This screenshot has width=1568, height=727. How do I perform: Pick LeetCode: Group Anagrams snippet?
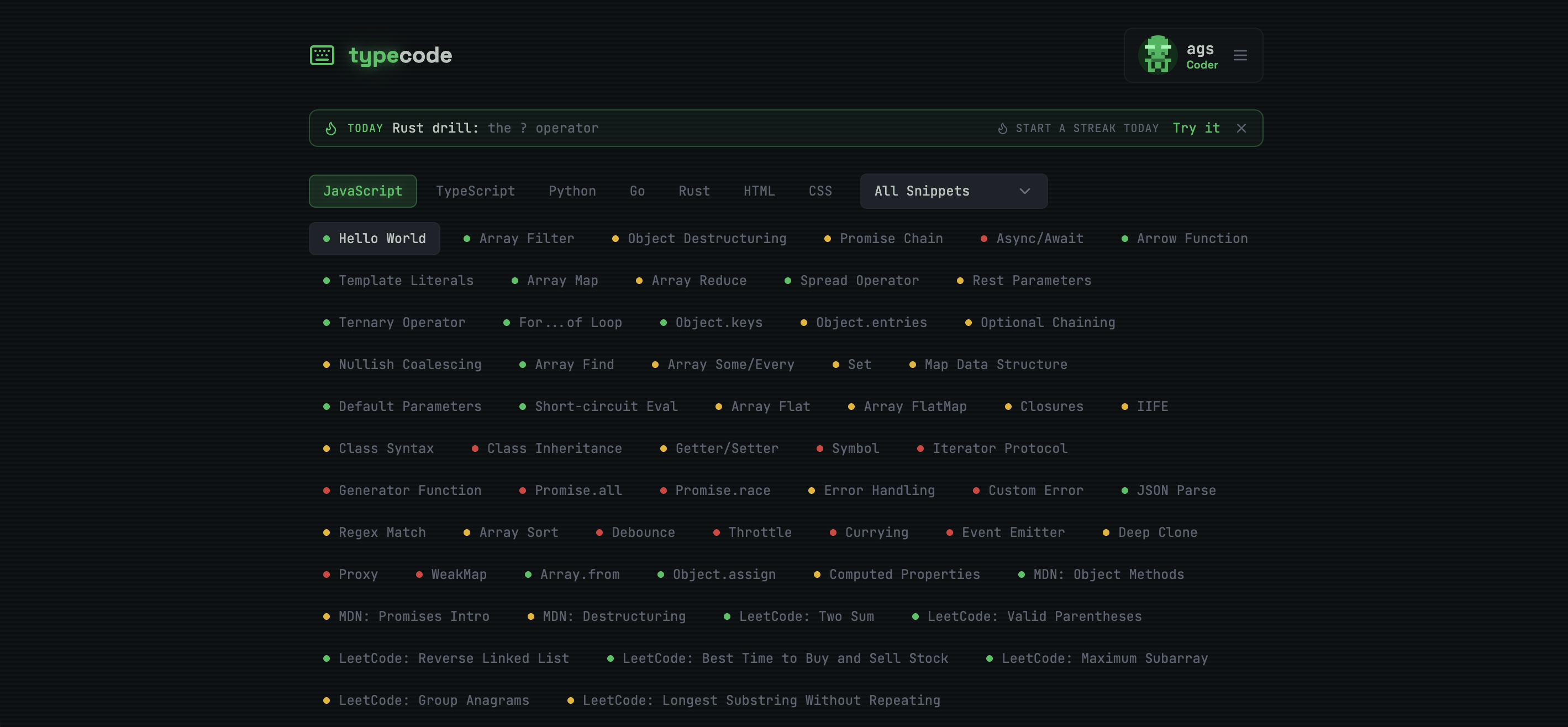pyautogui.click(x=426, y=700)
